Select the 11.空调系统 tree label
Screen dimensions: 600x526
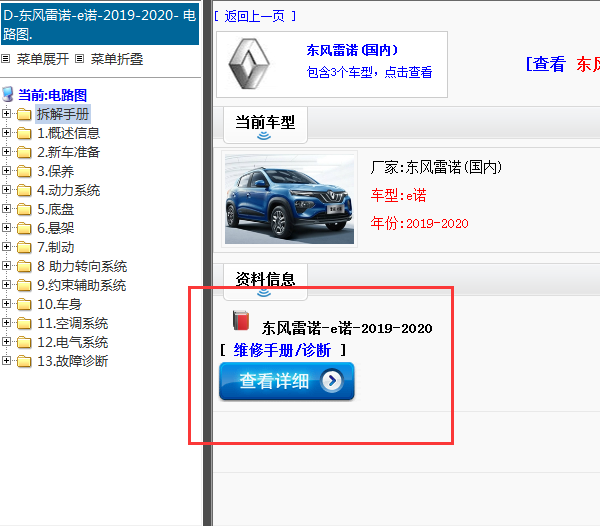pyautogui.click(x=73, y=323)
